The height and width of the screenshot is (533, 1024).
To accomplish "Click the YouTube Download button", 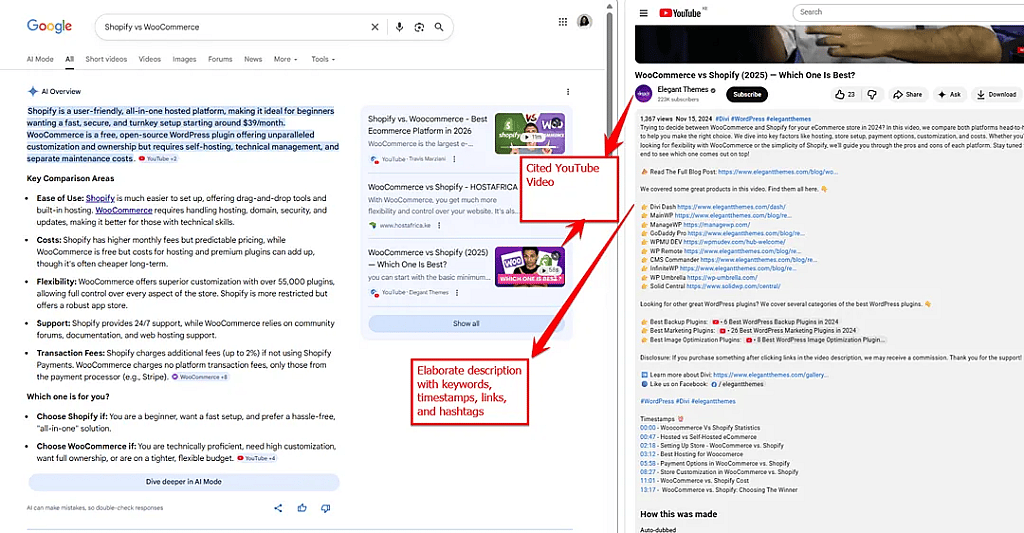I will tap(997, 95).
